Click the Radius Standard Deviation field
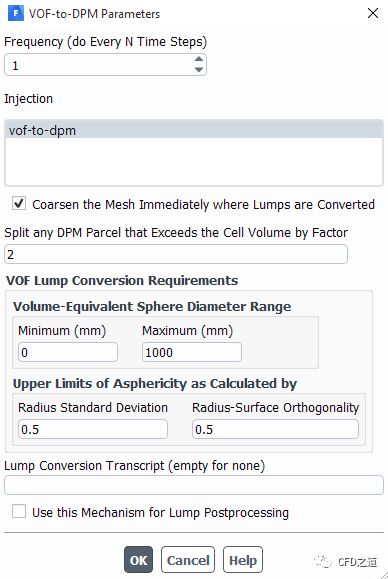388x579 pixels. (x=93, y=429)
